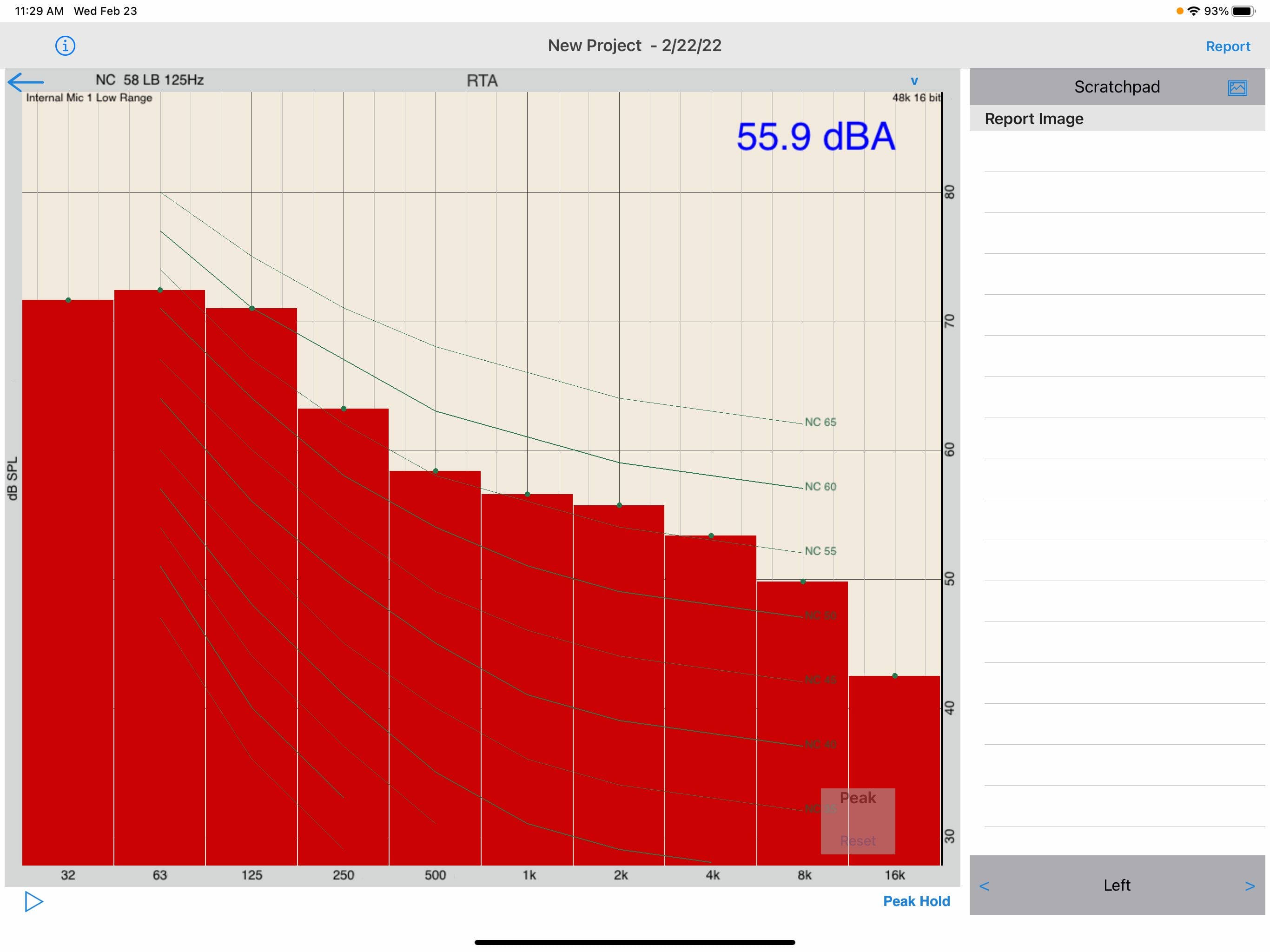Click the left chevron beside Left
This screenshot has width=1270, height=952.
[x=984, y=886]
